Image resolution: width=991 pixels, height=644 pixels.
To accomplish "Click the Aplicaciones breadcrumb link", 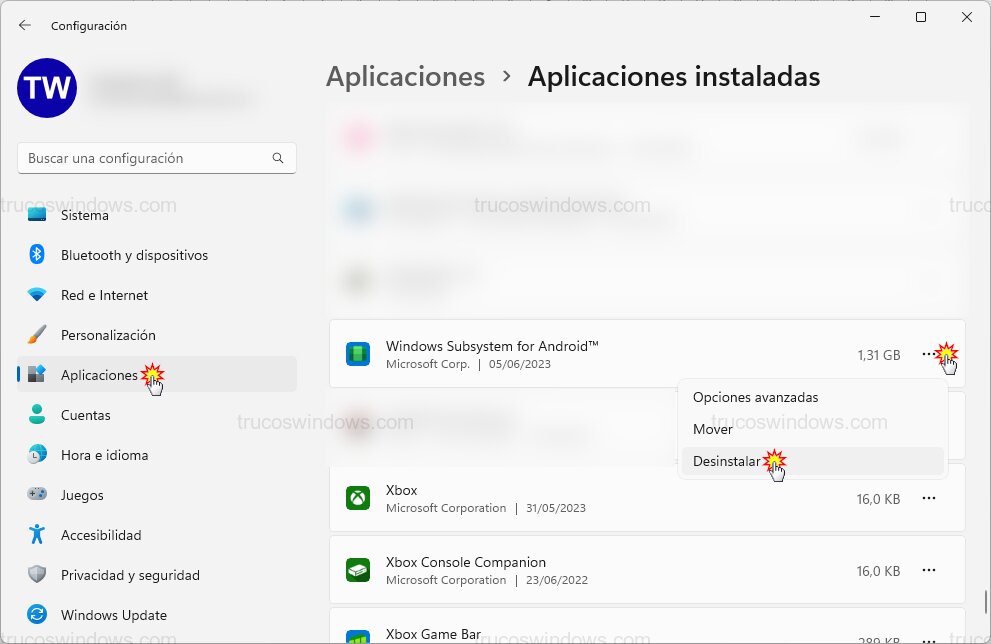I will pyautogui.click(x=405, y=76).
